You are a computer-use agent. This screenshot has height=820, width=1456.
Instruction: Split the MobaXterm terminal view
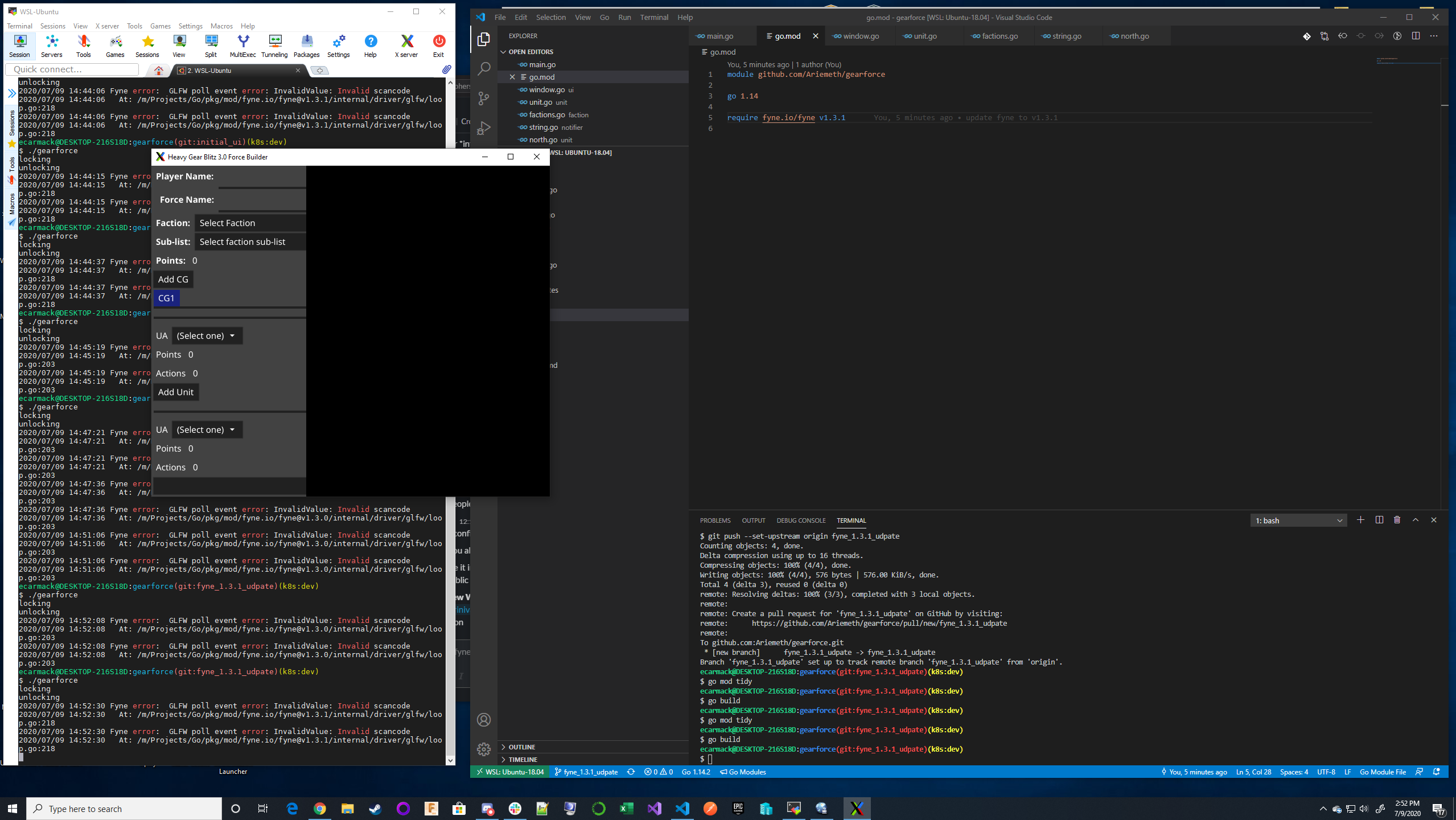pos(211,46)
